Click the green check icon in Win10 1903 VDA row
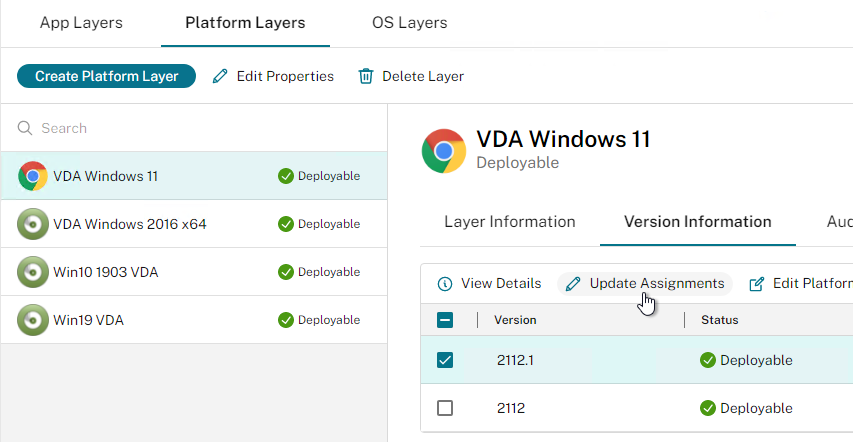The height and width of the screenshot is (442, 853). click(x=286, y=272)
